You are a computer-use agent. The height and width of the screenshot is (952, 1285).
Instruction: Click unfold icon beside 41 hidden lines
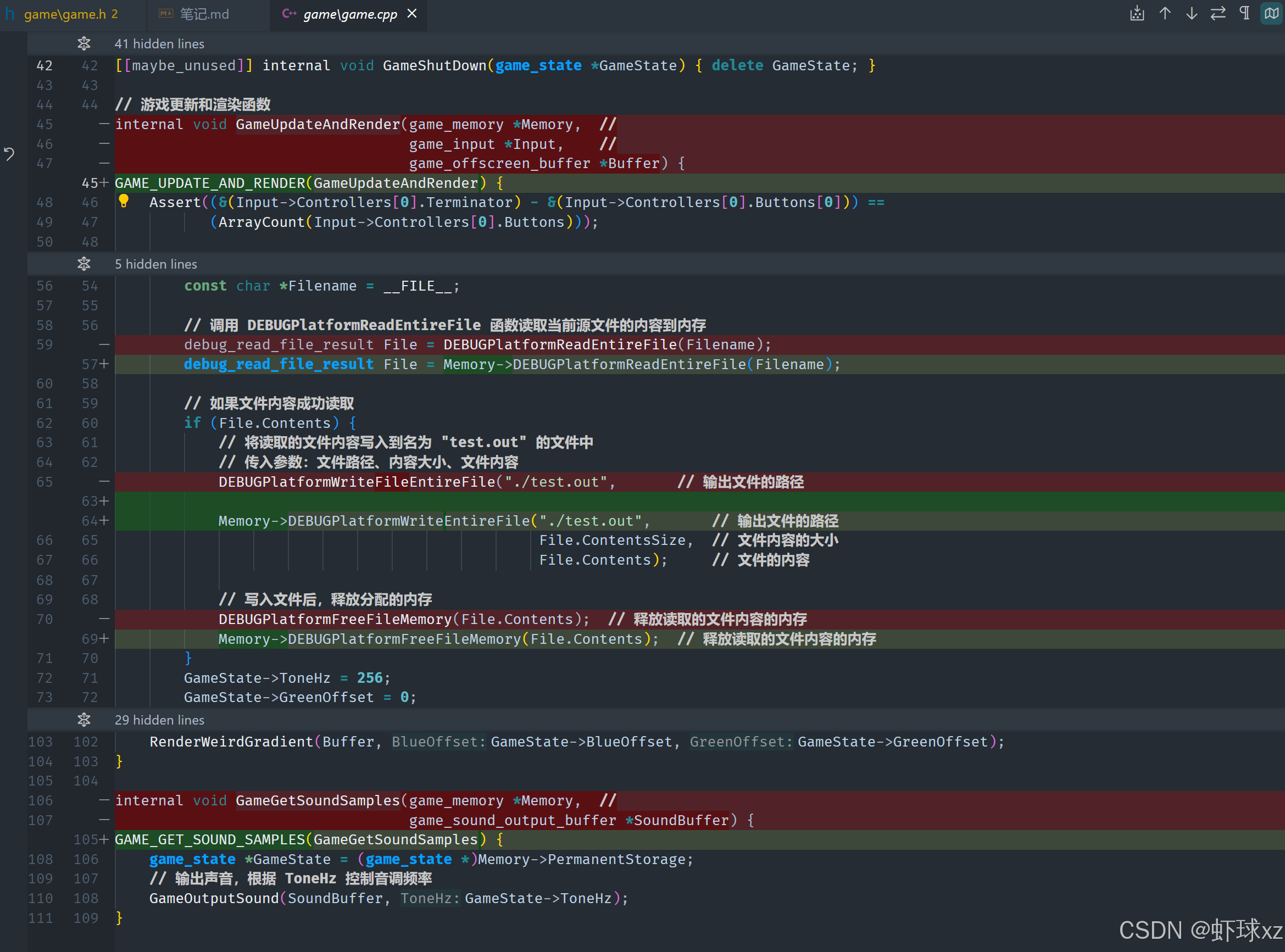click(84, 44)
